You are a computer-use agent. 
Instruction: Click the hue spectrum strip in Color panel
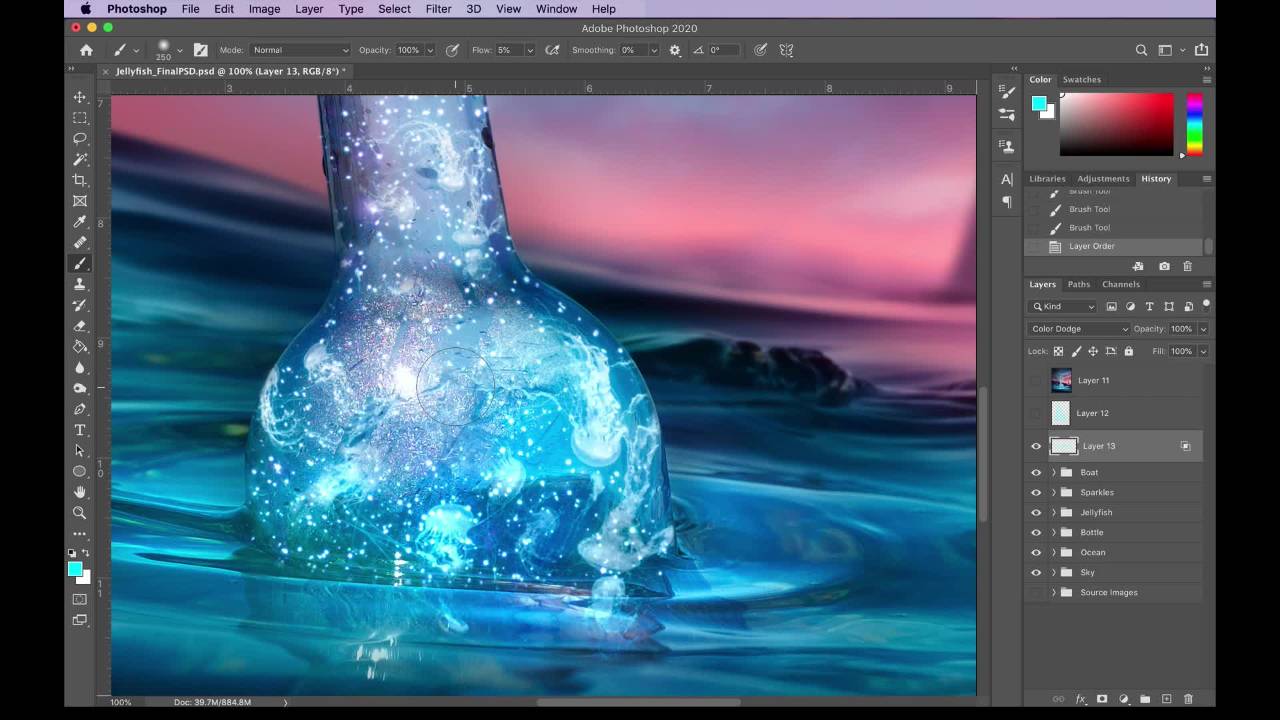click(x=1194, y=124)
